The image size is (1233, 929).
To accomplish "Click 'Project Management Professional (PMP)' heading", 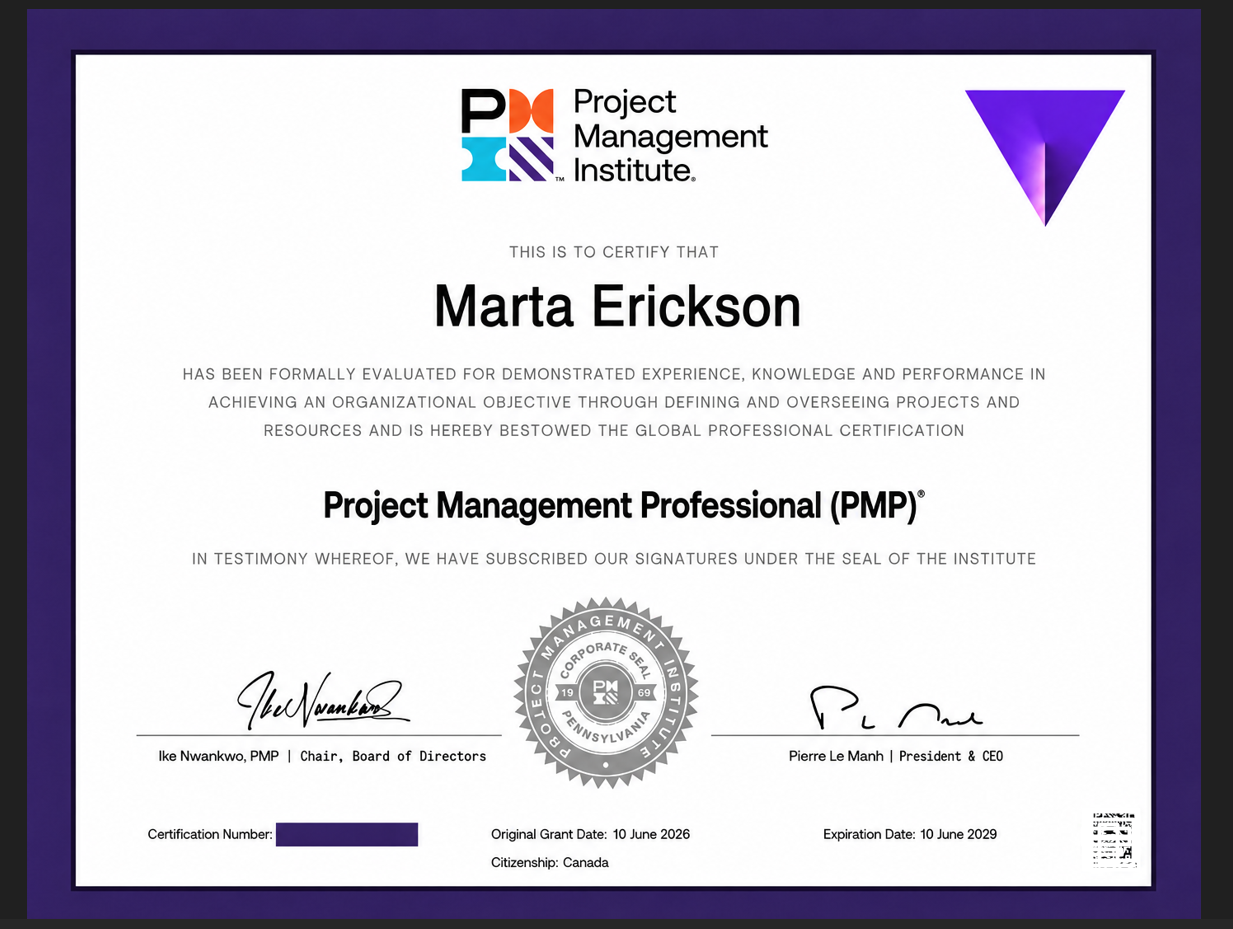I will (x=623, y=506).
